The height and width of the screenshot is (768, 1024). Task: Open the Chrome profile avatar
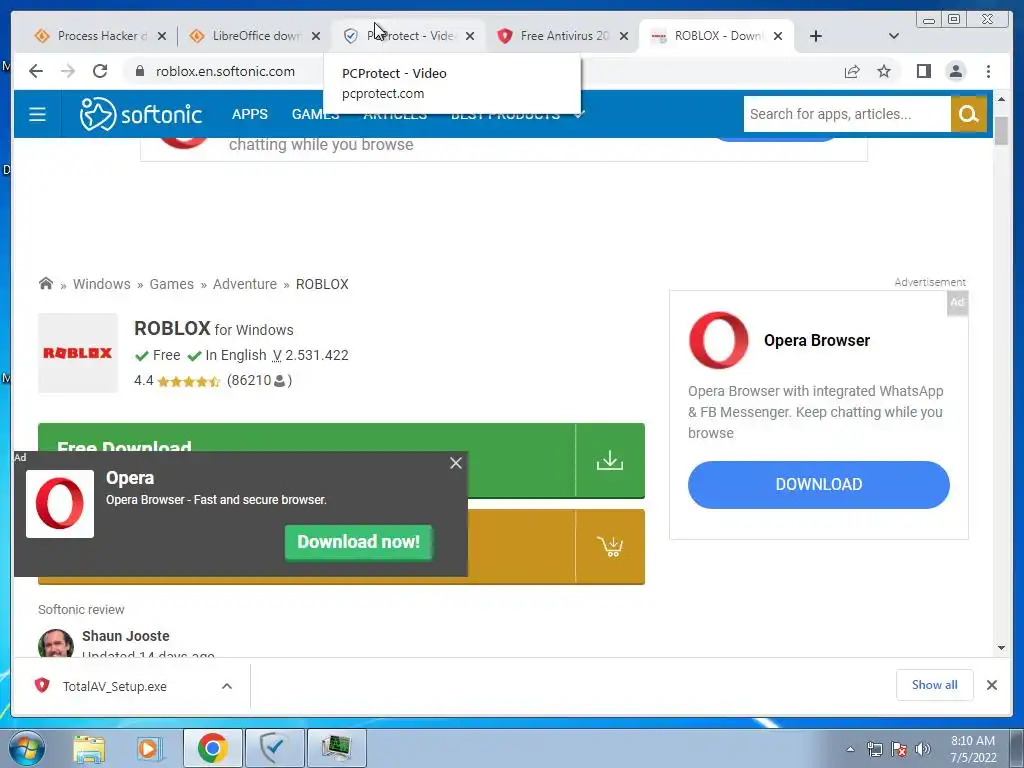pos(955,71)
